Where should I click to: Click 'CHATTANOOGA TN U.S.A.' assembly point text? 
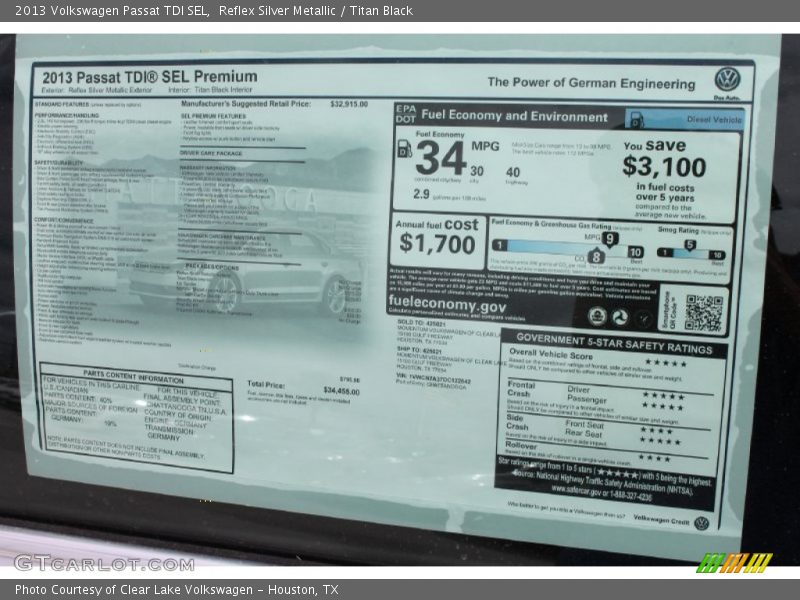186,408
